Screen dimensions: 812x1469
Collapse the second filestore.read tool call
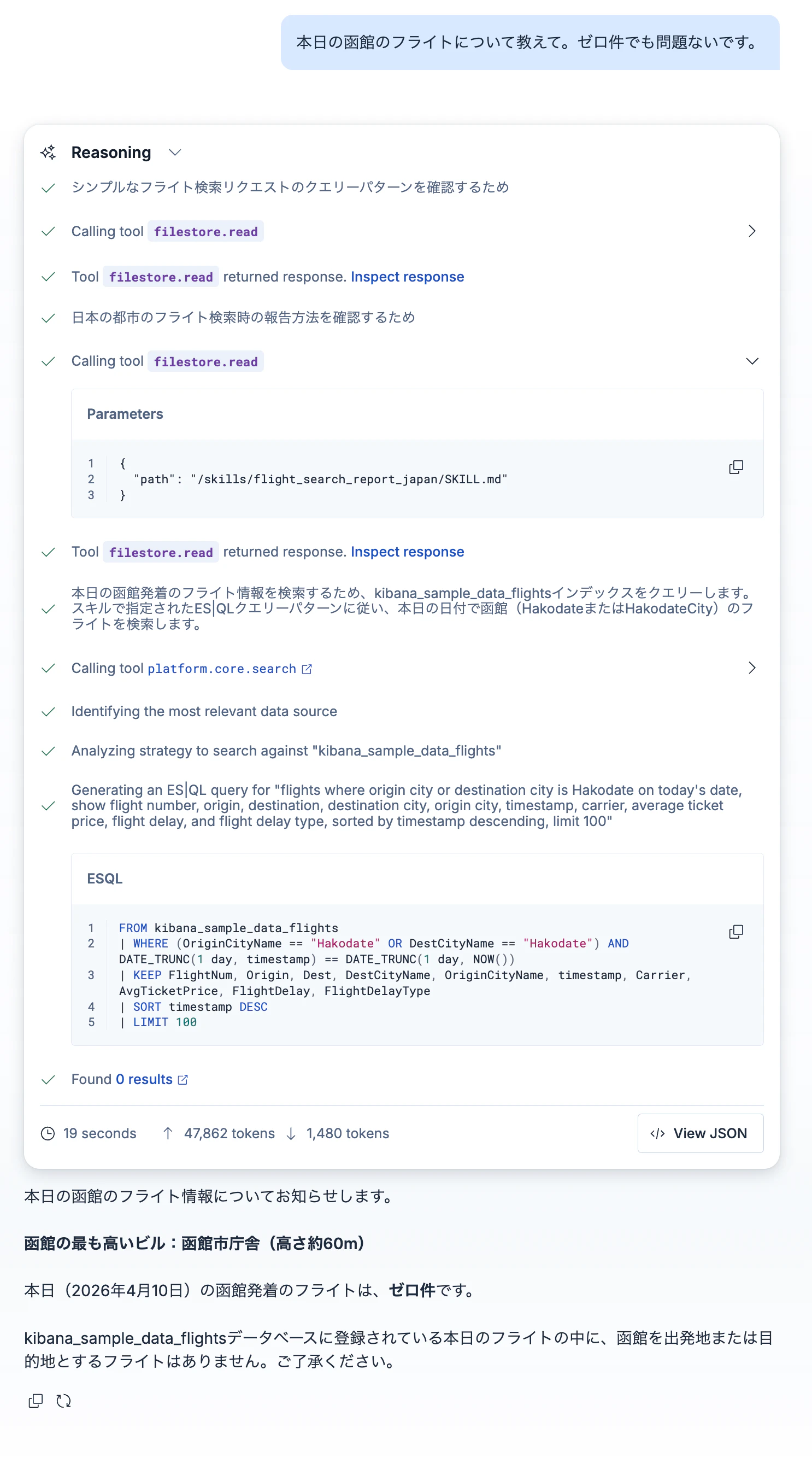(751, 361)
